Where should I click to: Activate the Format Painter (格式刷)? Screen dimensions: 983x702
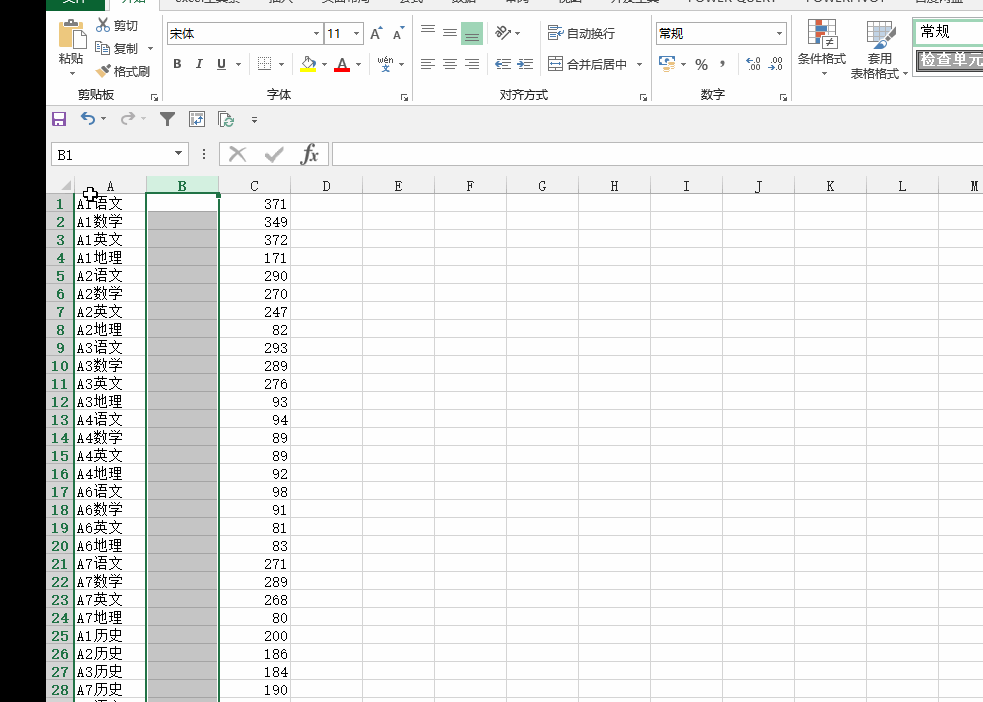coord(123,71)
